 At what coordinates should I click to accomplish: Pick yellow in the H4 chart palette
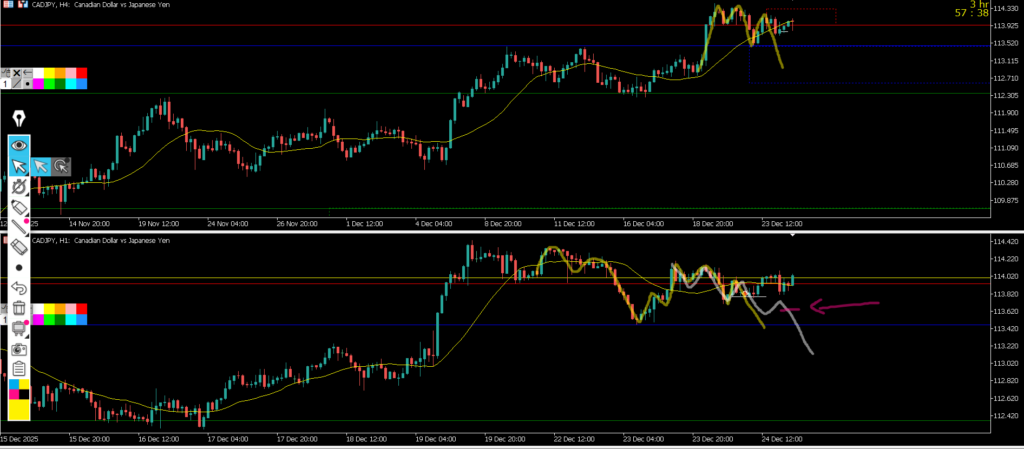click(x=49, y=73)
